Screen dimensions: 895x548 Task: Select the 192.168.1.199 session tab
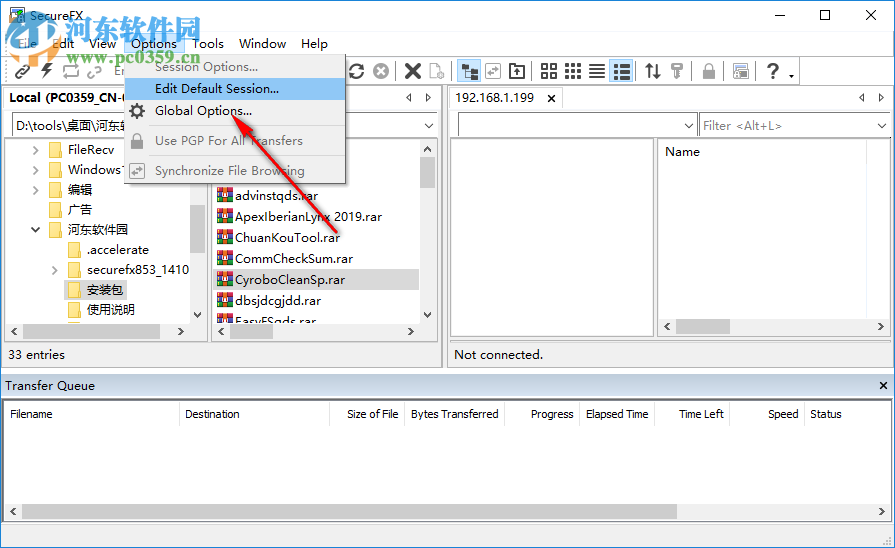click(494, 98)
